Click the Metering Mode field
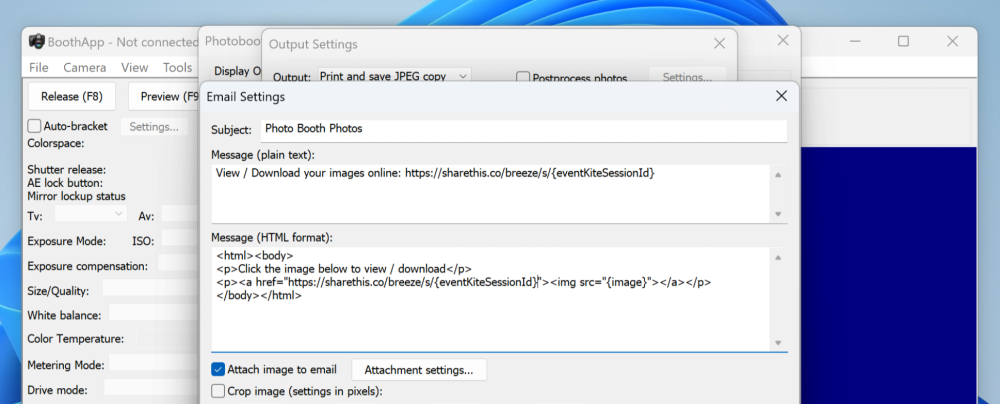 point(154,363)
